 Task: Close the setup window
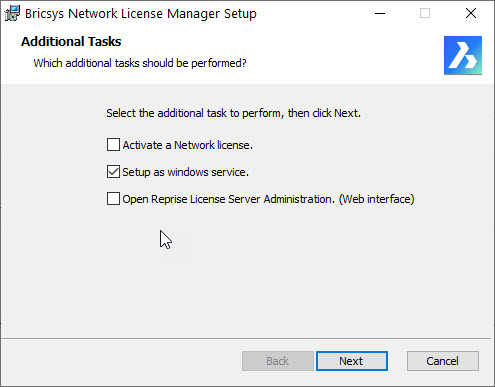click(471, 14)
